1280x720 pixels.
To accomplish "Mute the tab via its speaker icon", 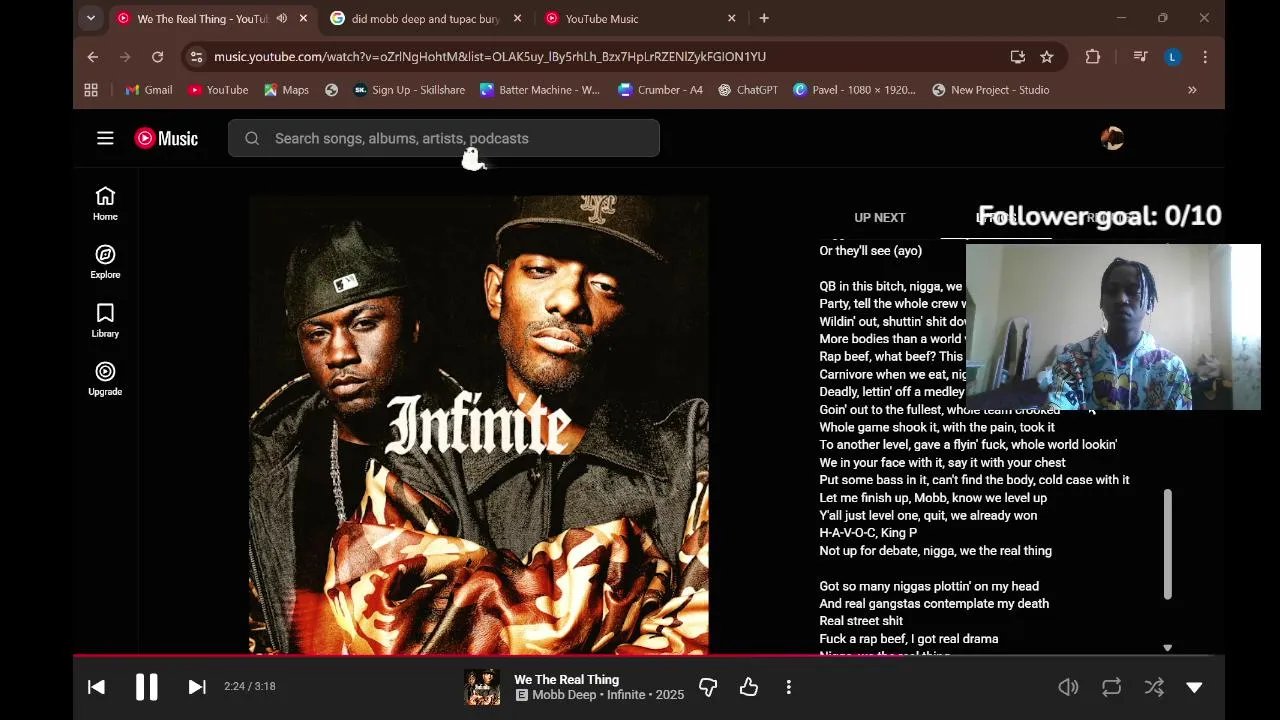I will (281, 18).
